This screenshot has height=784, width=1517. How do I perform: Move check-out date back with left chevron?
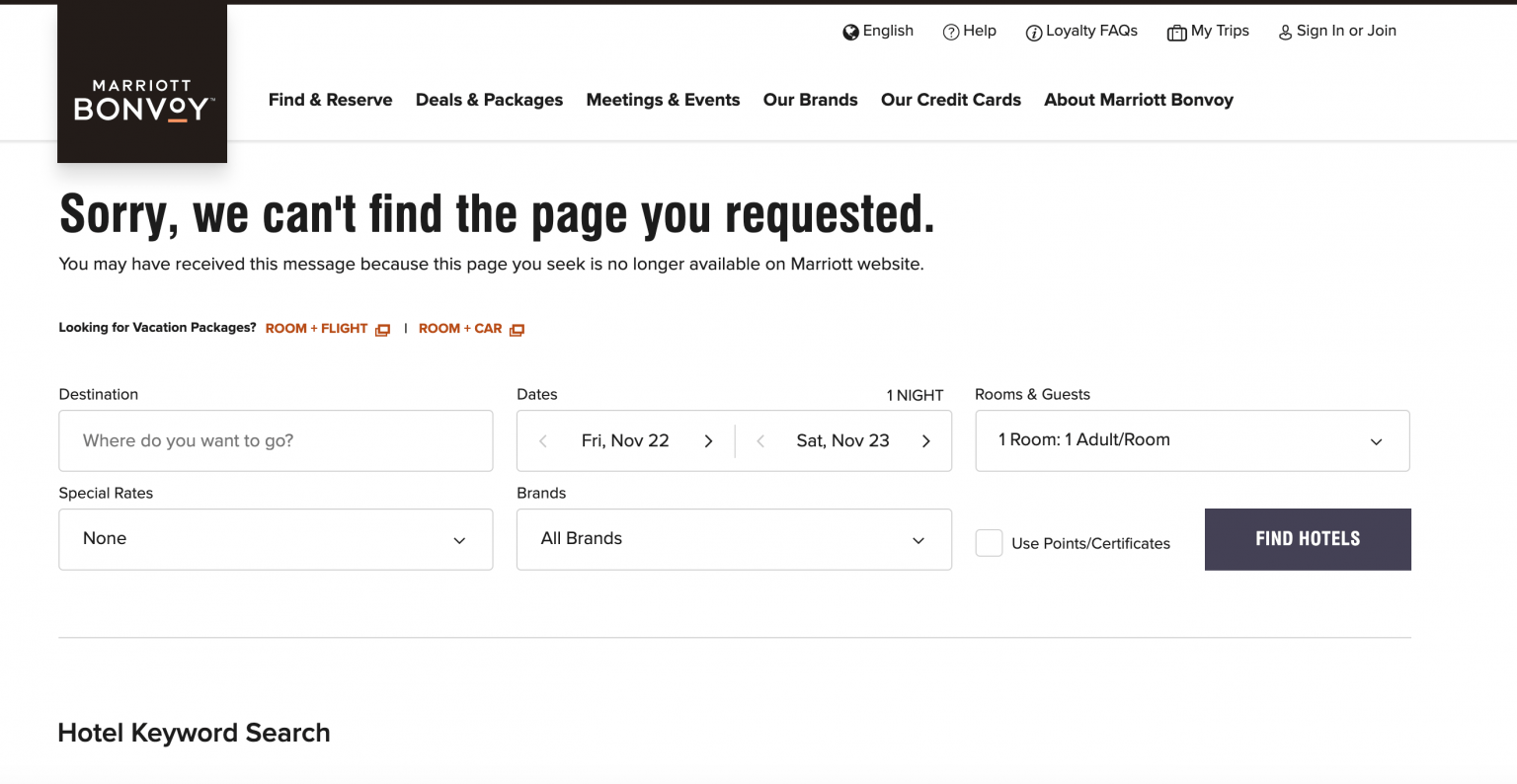tap(760, 440)
